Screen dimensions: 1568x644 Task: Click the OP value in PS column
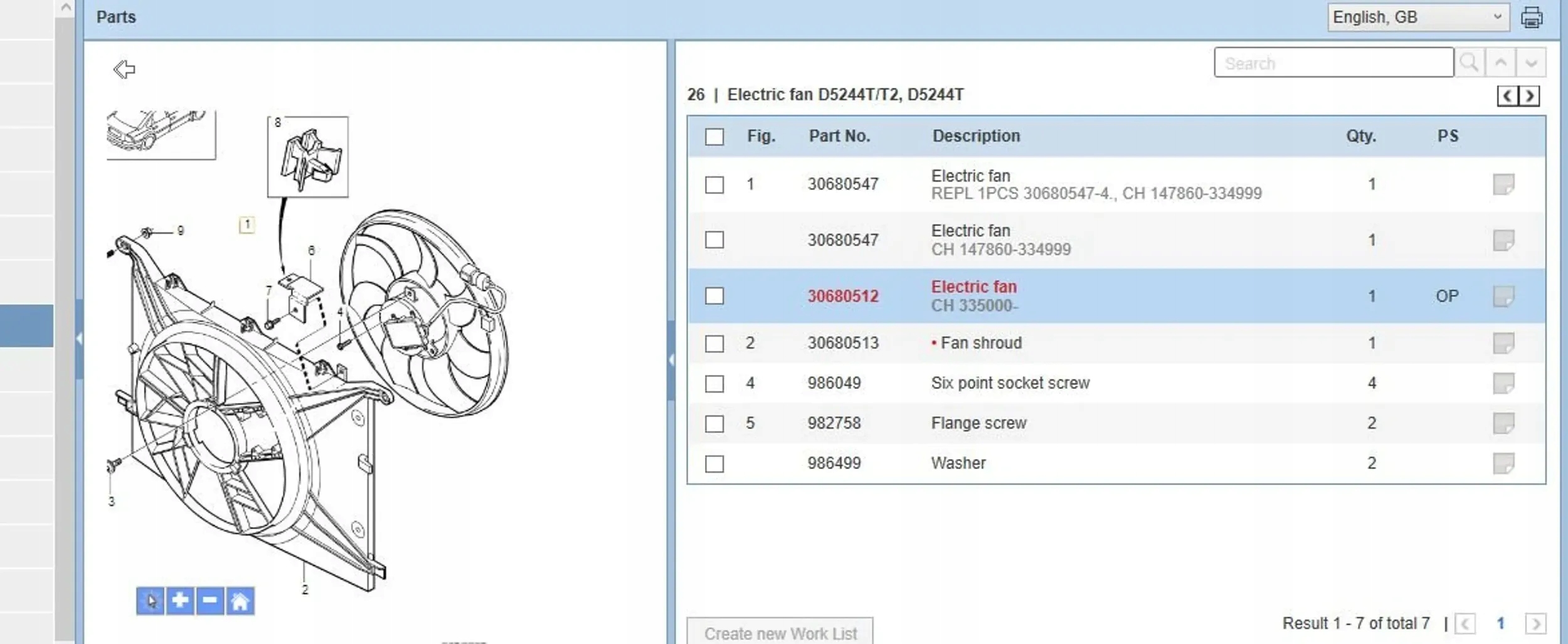[1447, 296]
